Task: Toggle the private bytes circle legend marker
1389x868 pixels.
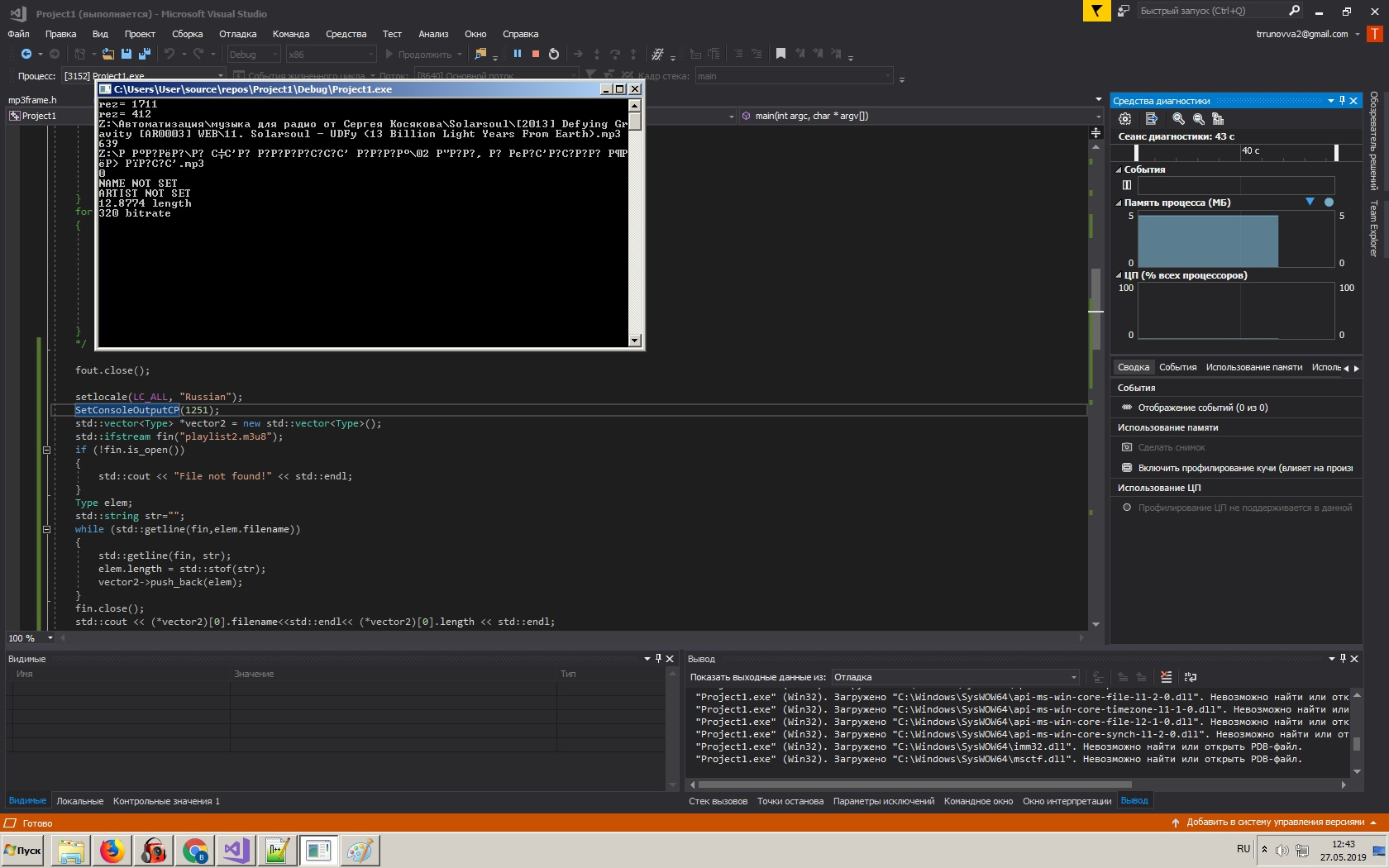Action: point(1329,202)
